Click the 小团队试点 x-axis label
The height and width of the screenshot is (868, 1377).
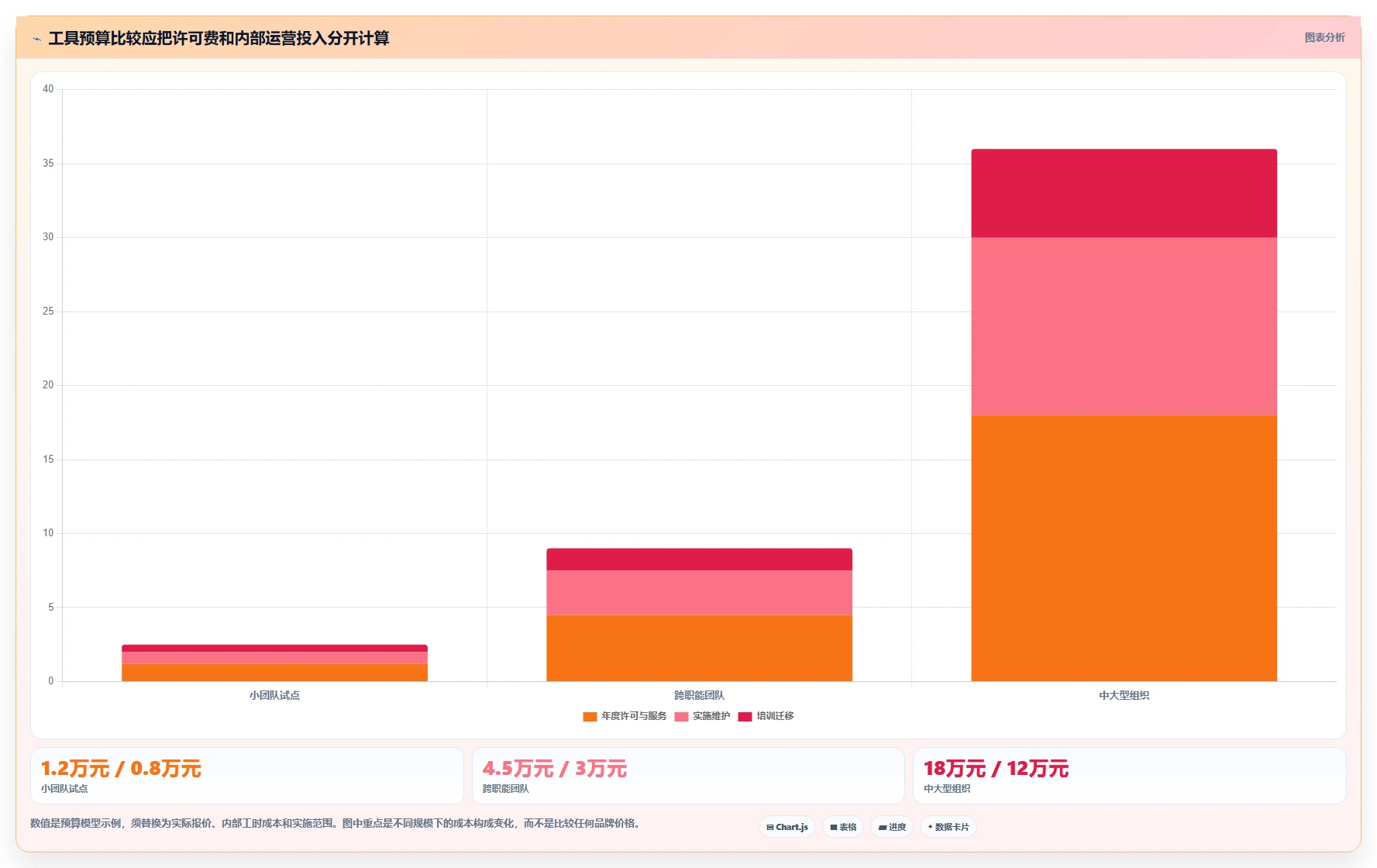(x=274, y=695)
